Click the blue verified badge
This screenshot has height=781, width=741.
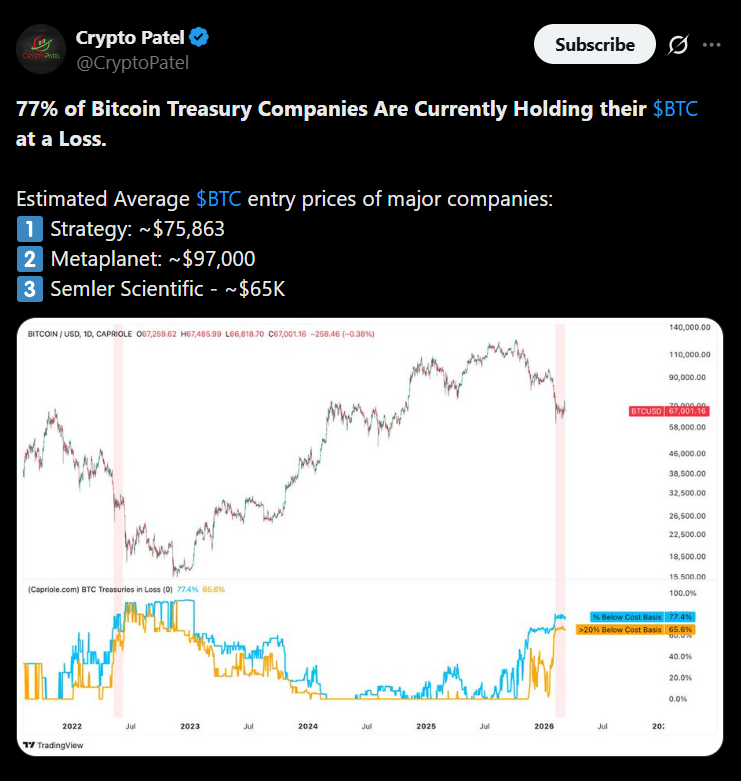pyautogui.click(x=200, y=39)
